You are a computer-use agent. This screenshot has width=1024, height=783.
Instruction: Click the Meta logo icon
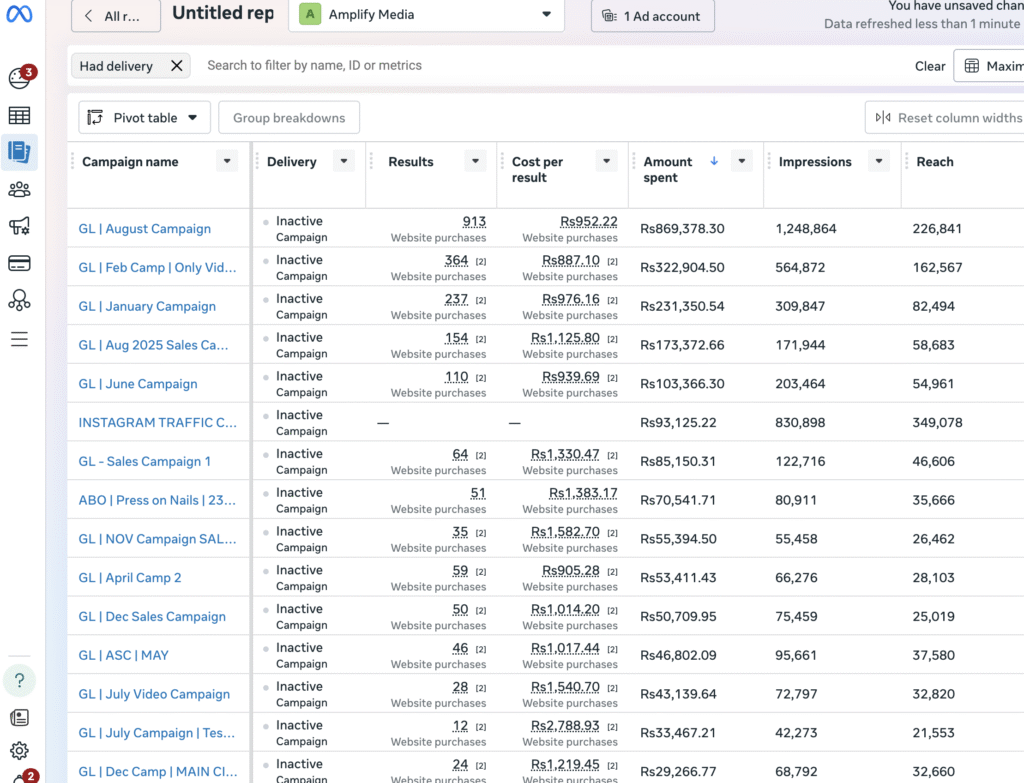click(19, 14)
